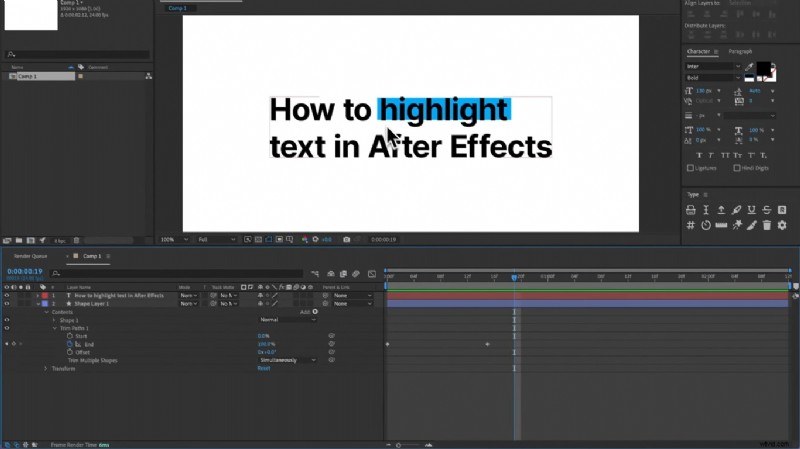Toggle the End property stopwatch

pos(70,344)
